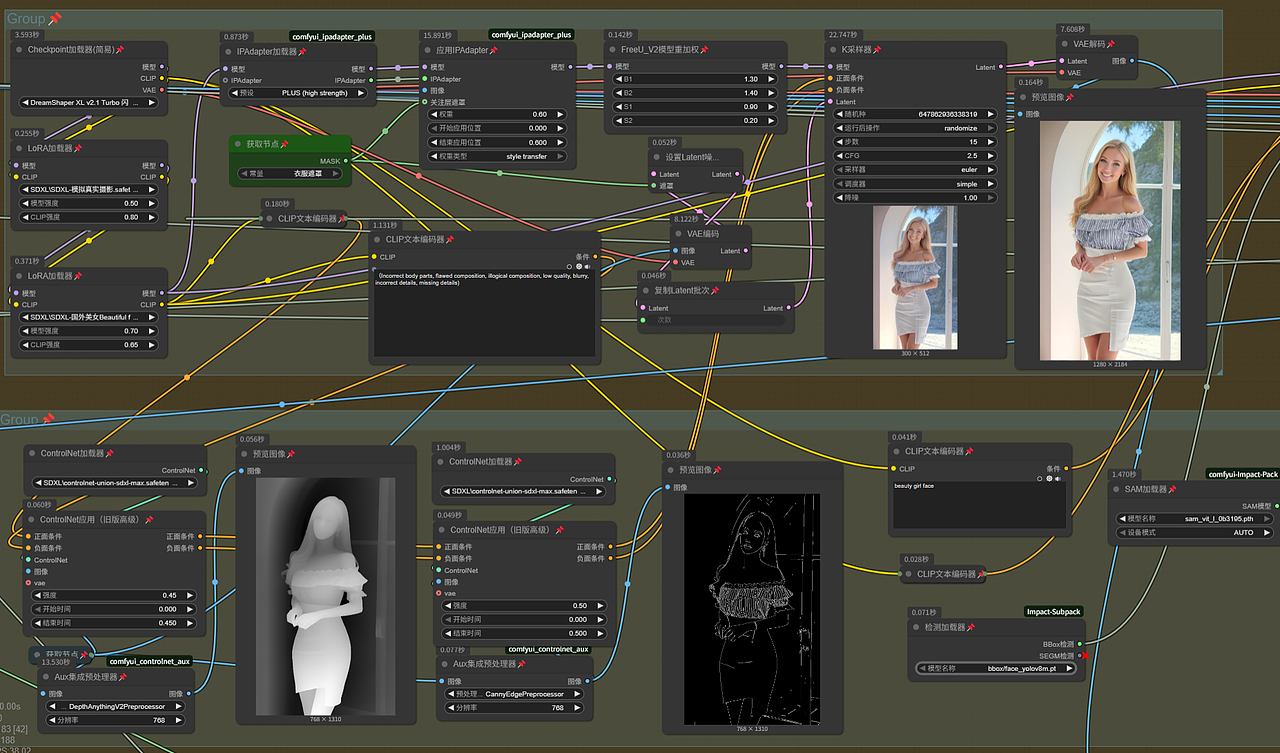Collapse the K采样器 node via its dot
Screen dimensions: 1280x753
click(832, 50)
